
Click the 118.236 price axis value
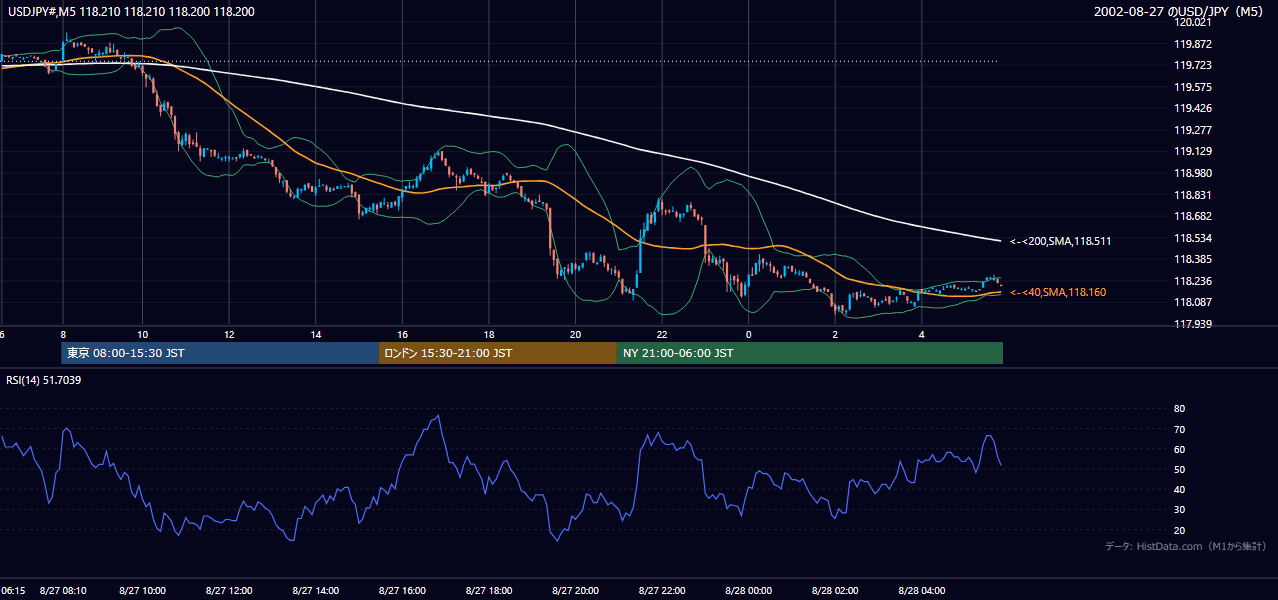pyautogui.click(x=1194, y=281)
